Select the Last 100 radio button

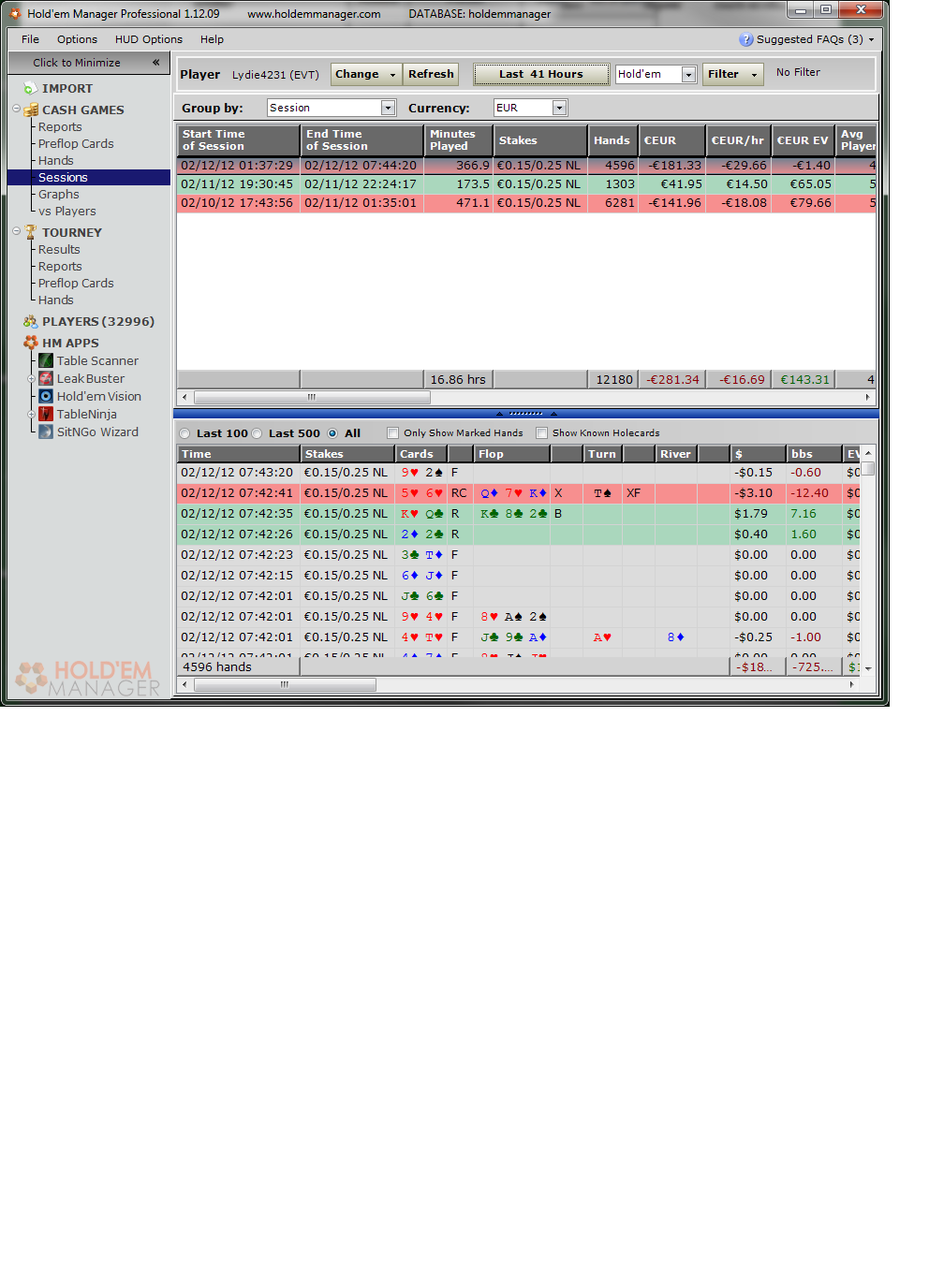pos(184,433)
